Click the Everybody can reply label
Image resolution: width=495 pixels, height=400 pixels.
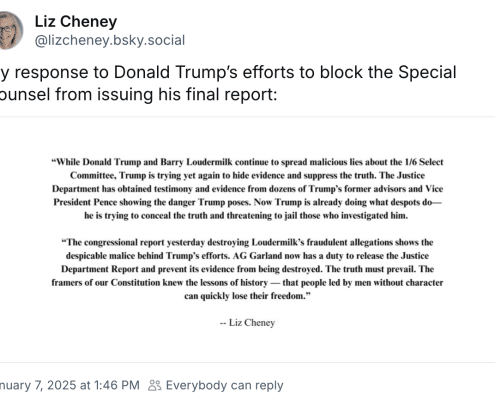point(225,385)
